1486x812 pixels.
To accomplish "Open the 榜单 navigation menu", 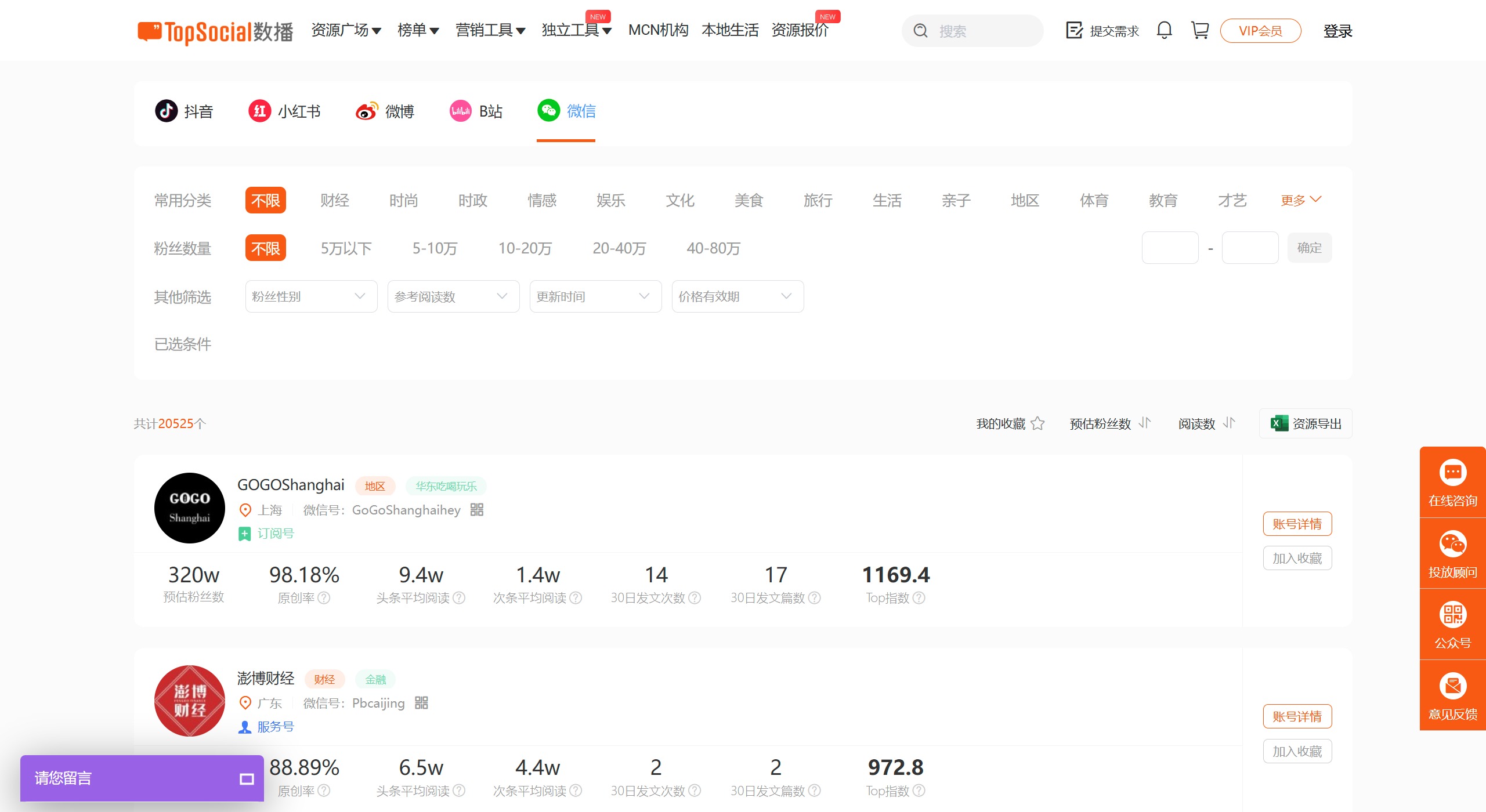I will (x=418, y=31).
